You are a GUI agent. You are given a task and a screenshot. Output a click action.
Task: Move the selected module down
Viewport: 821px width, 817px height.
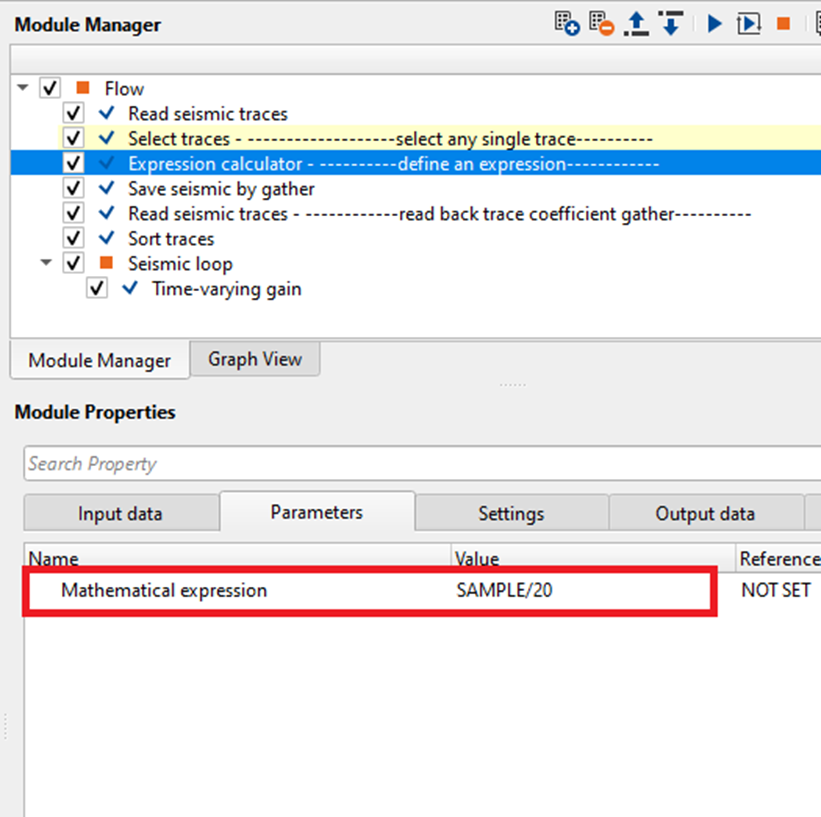(671, 24)
